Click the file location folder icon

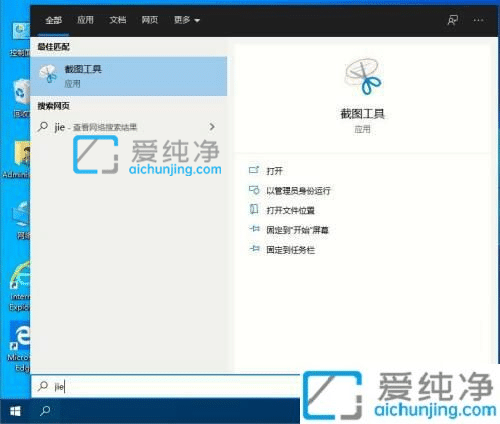(x=254, y=209)
